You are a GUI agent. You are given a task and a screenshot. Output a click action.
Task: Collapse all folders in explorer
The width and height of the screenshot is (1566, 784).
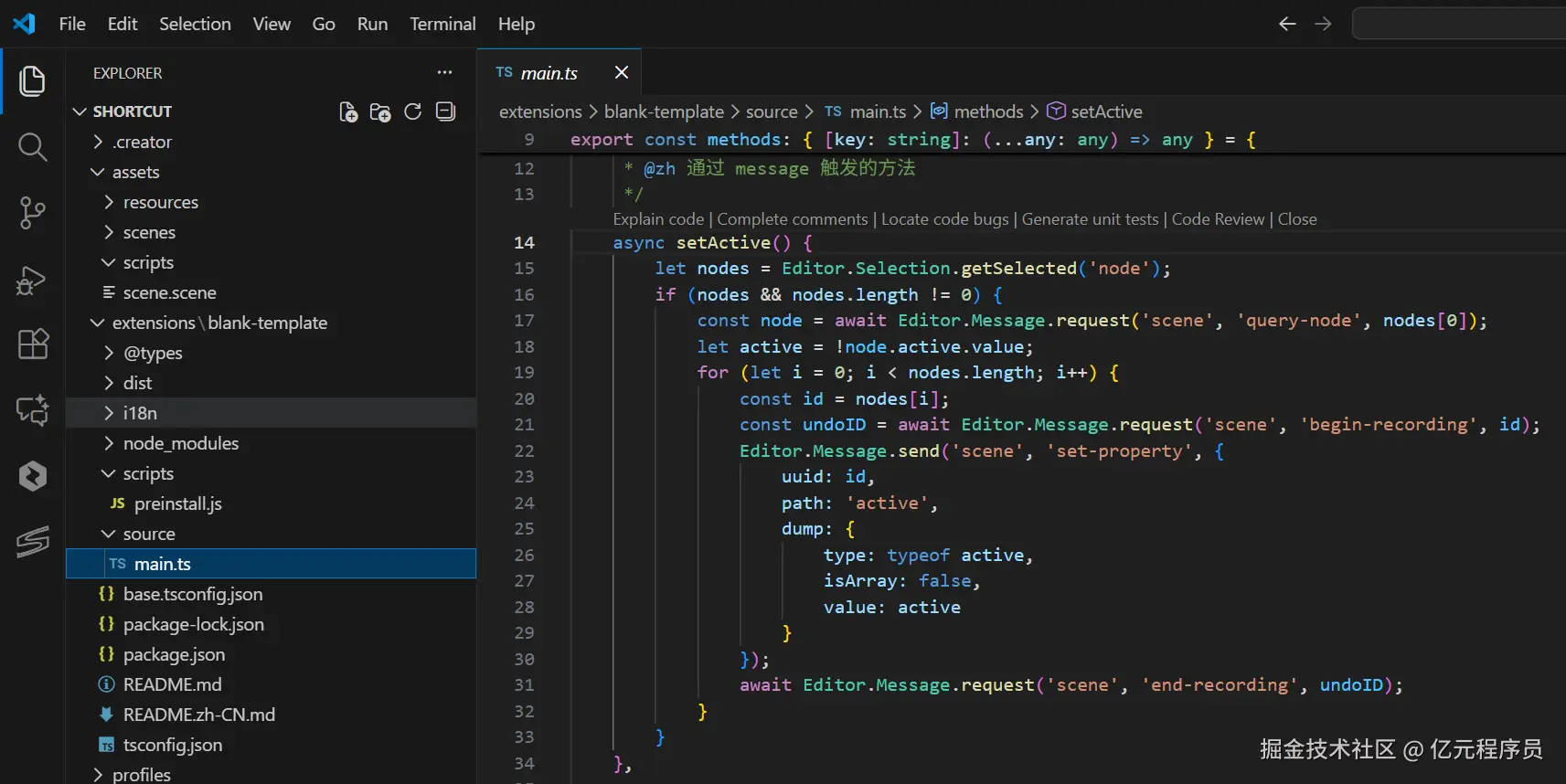[445, 111]
